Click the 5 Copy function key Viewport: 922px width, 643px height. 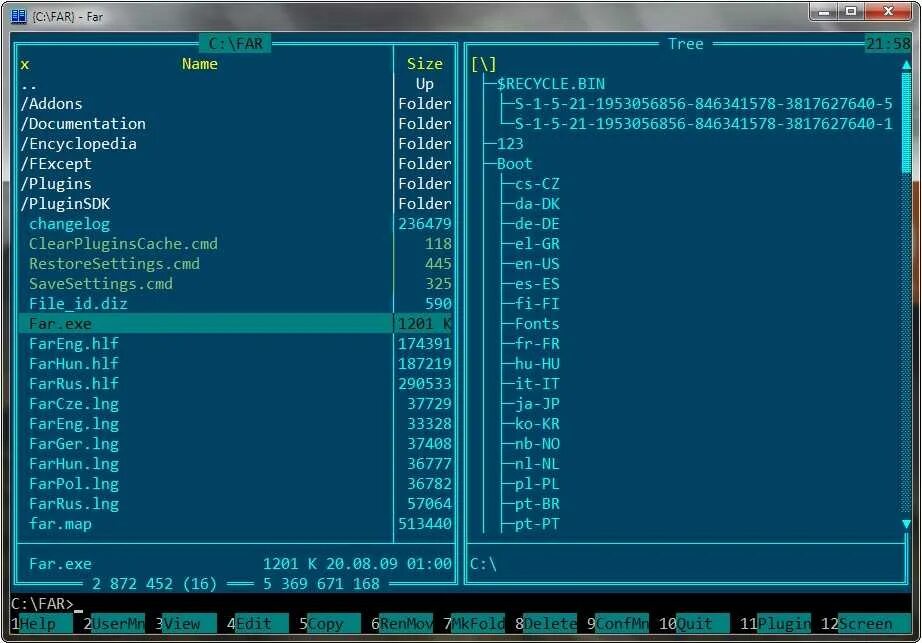click(329, 624)
